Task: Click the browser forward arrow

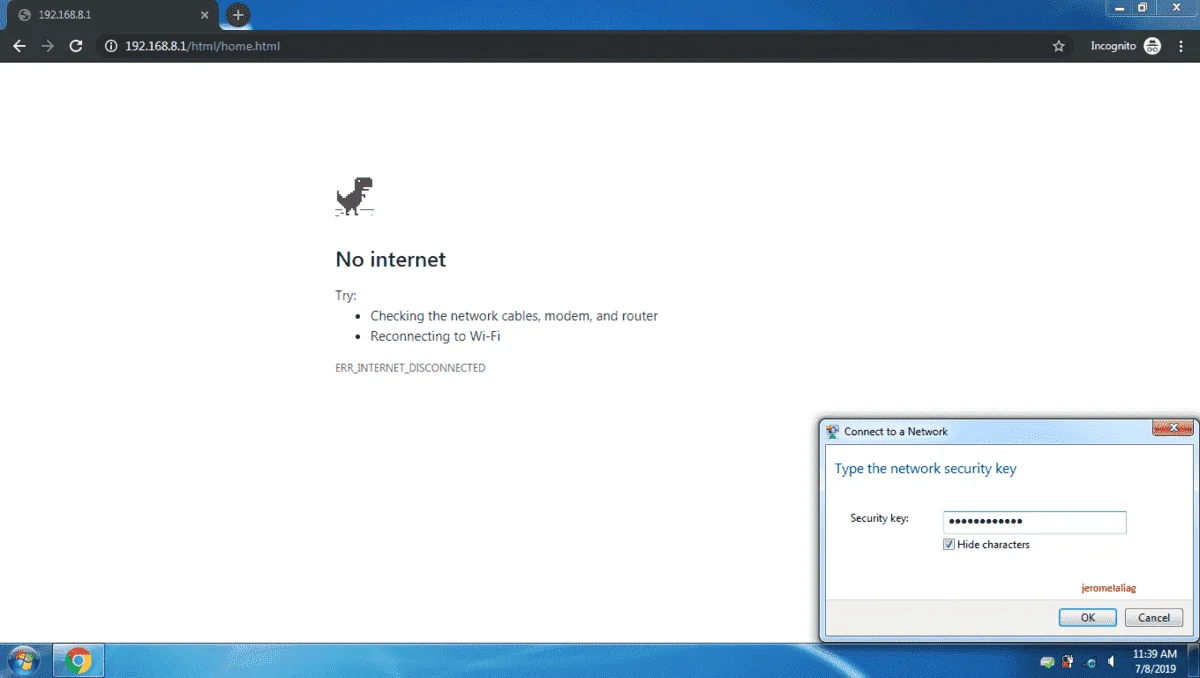Action: point(47,46)
